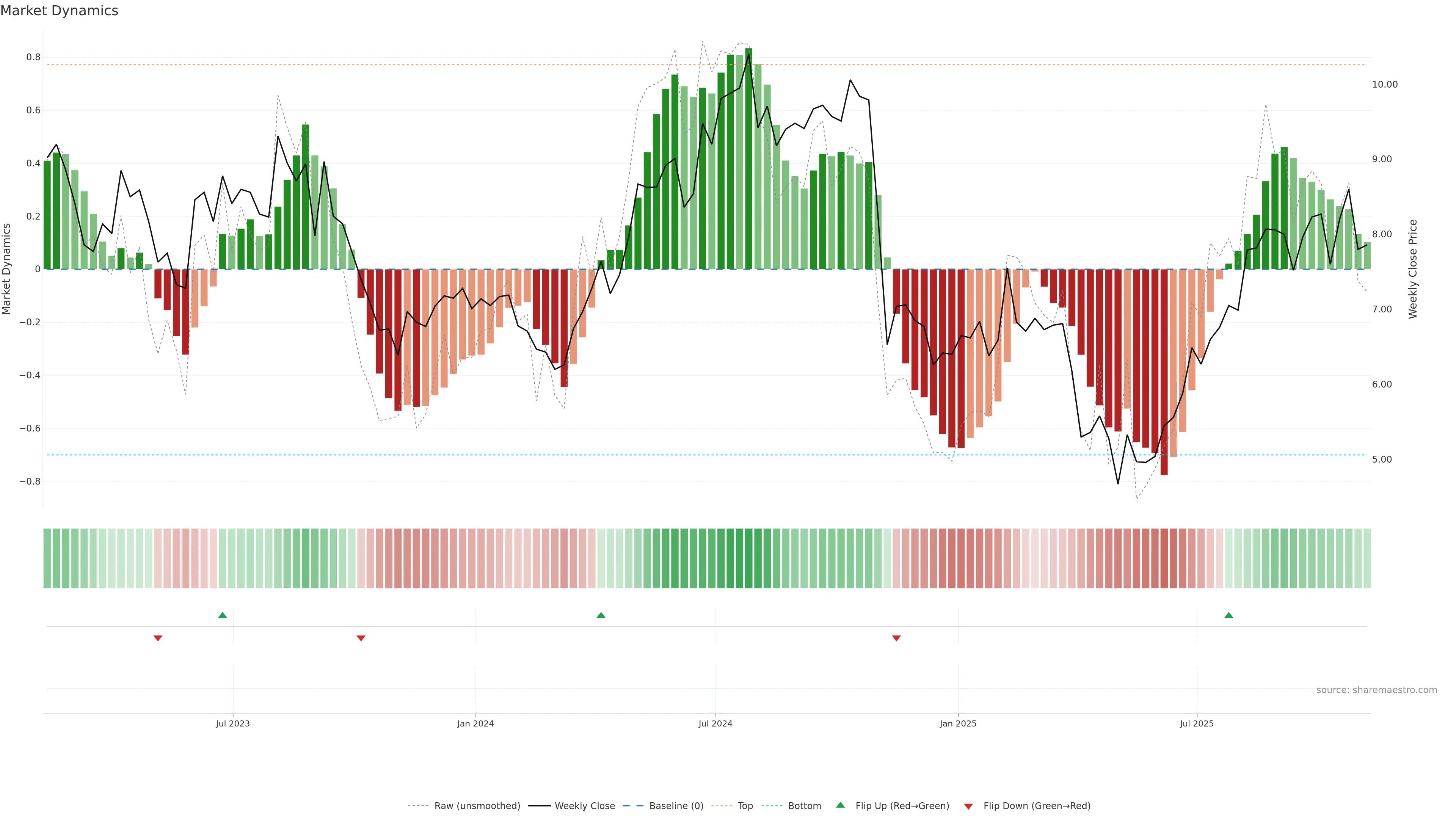Click the red flip-down marker before Jan 2024
1456x819 pixels.
point(361,638)
